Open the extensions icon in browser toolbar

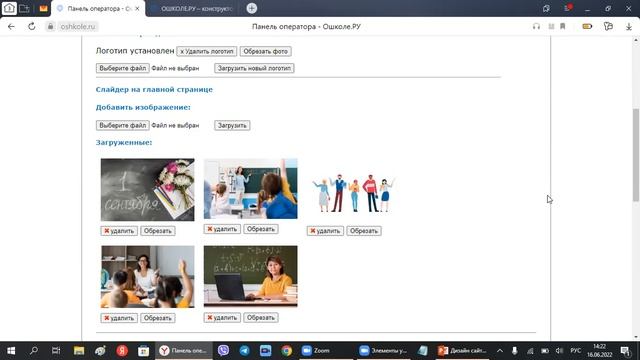[608, 27]
